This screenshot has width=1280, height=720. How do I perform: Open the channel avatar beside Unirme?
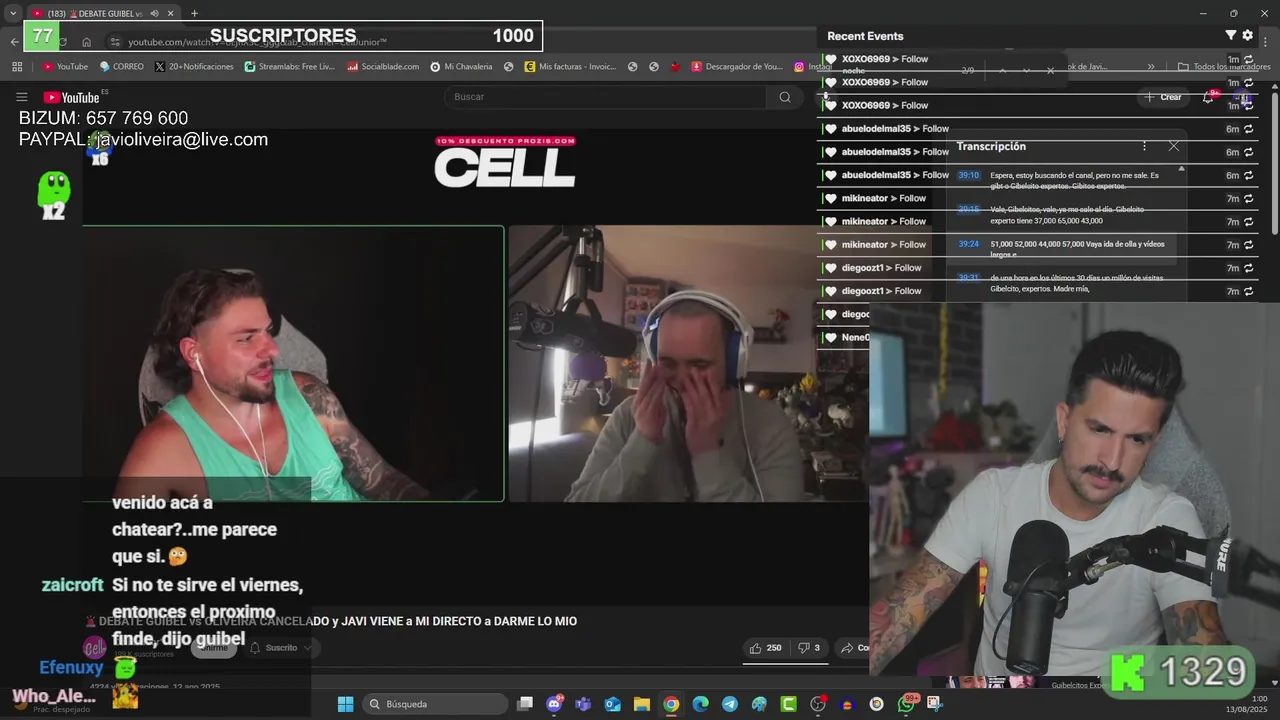point(94,648)
